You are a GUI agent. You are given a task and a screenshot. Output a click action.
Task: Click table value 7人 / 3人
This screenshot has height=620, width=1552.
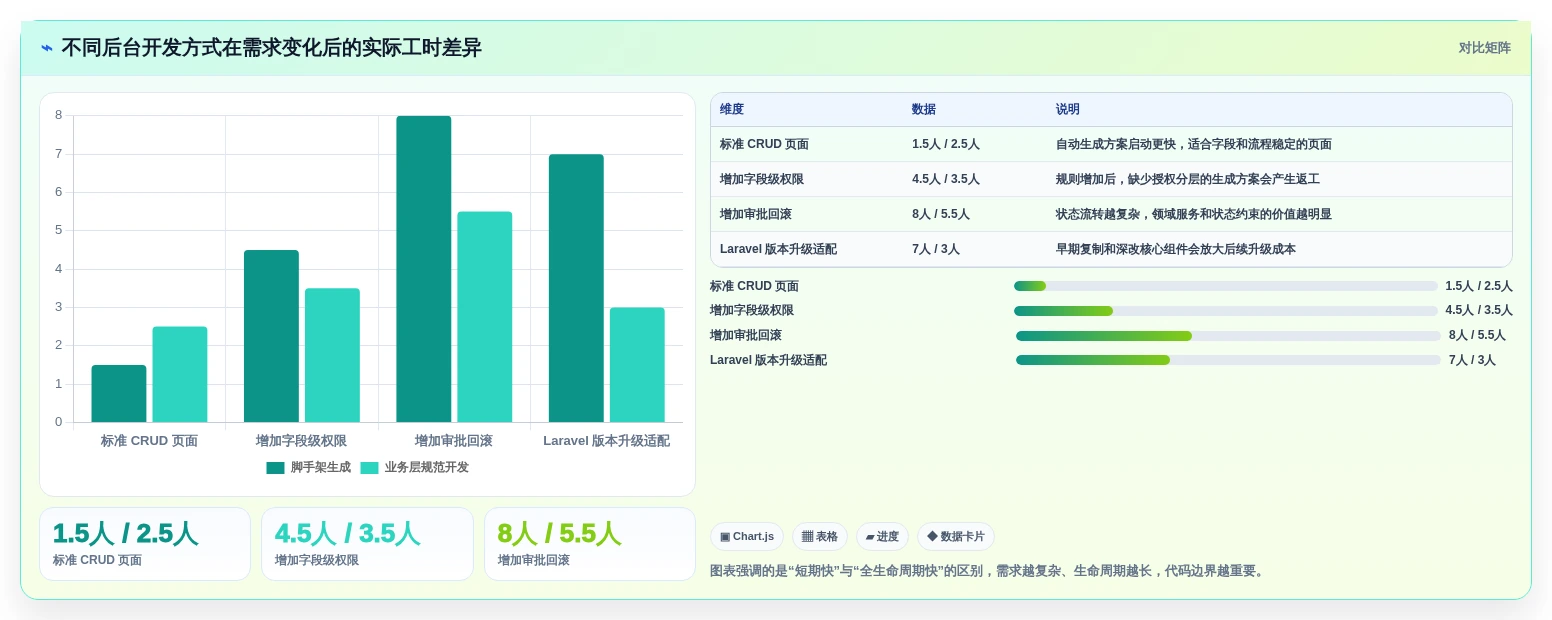pos(936,249)
